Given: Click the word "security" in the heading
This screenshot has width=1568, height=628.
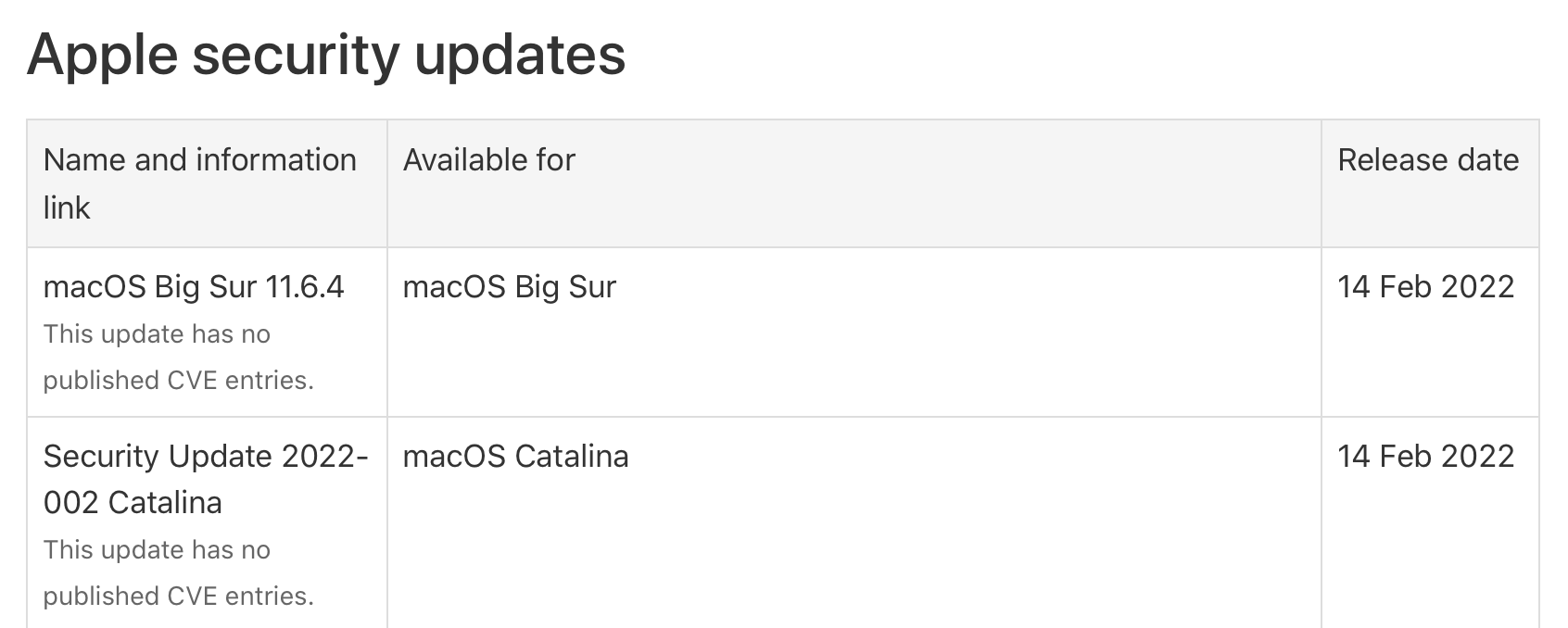Looking at the screenshot, I should 296,55.
